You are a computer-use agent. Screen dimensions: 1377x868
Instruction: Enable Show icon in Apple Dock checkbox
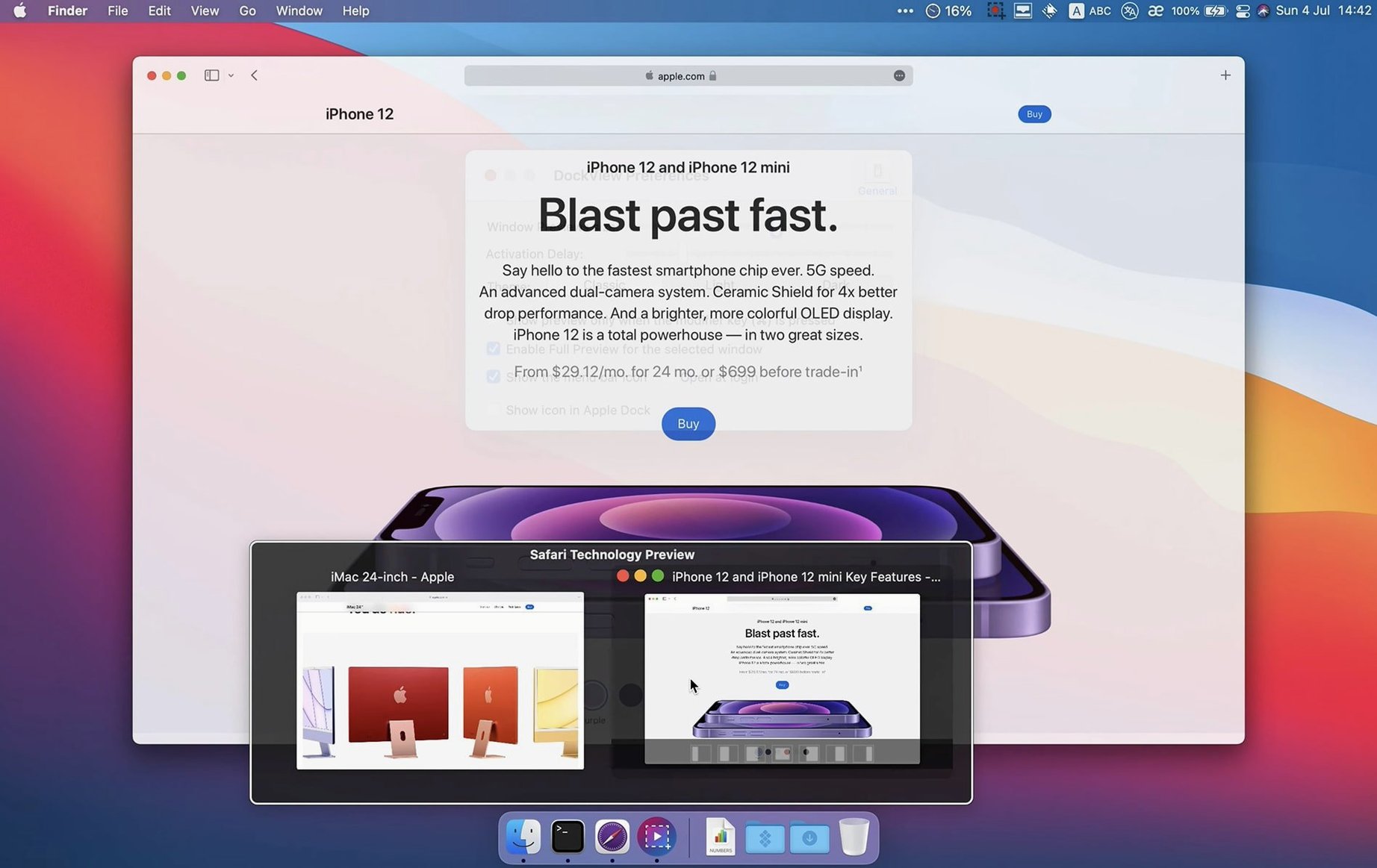[493, 410]
